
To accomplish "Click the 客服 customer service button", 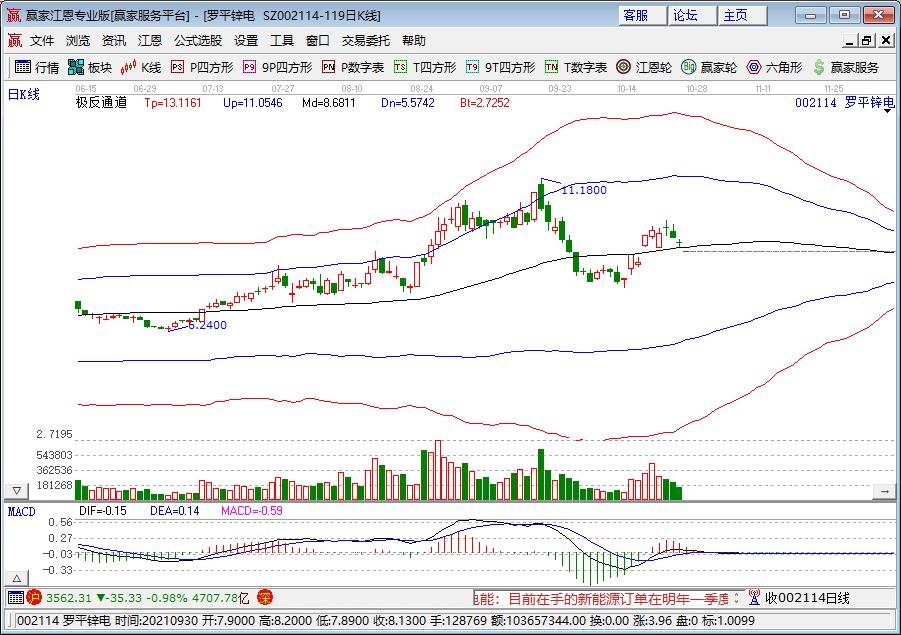I will [x=636, y=15].
